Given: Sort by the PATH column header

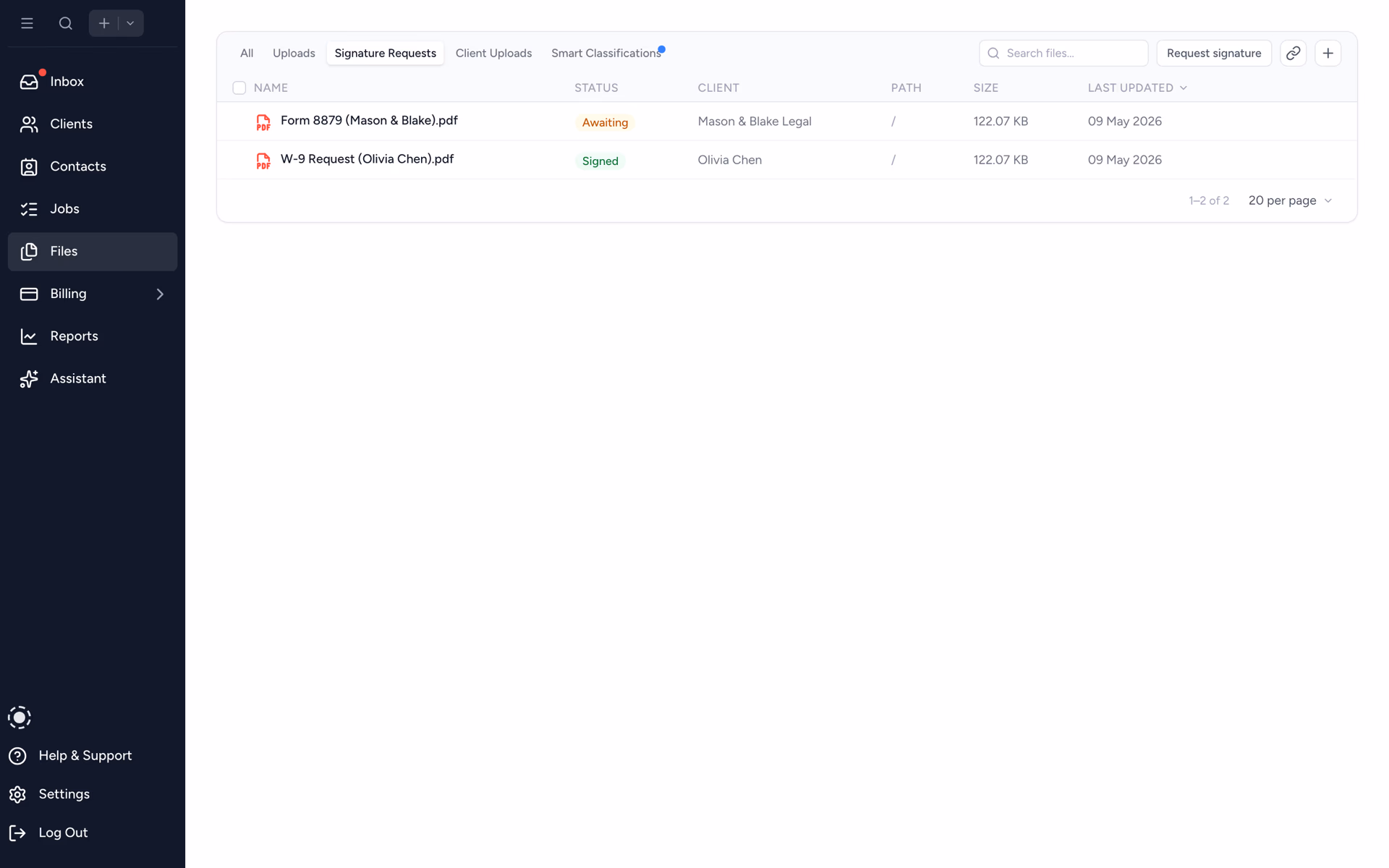Looking at the screenshot, I should [x=906, y=88].
